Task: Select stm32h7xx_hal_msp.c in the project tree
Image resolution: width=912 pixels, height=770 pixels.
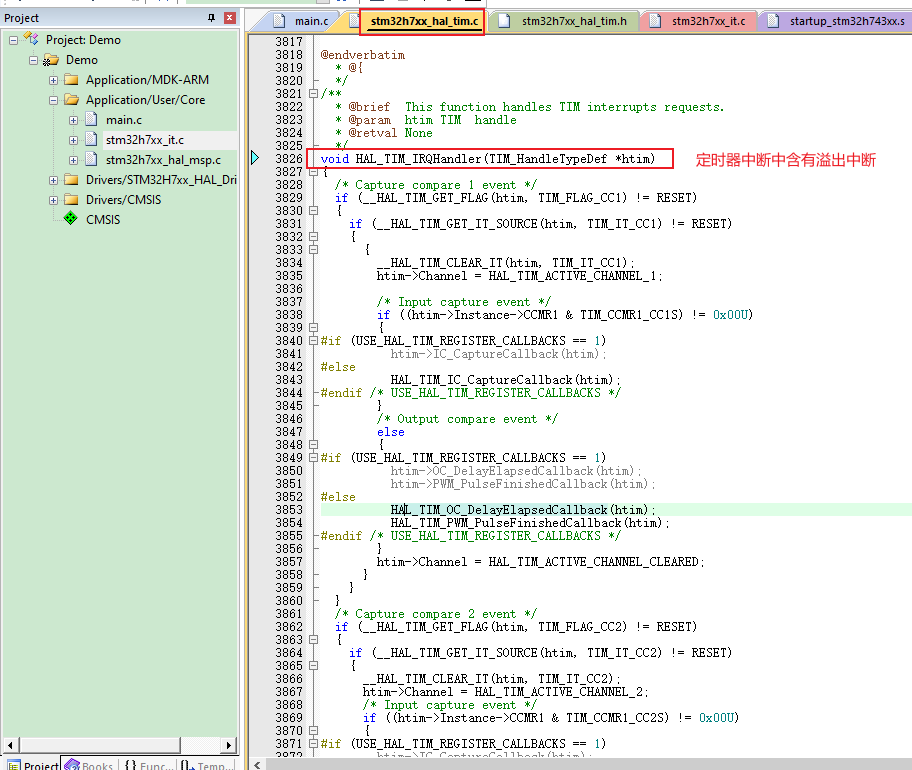Action: (x=163, y=160)
